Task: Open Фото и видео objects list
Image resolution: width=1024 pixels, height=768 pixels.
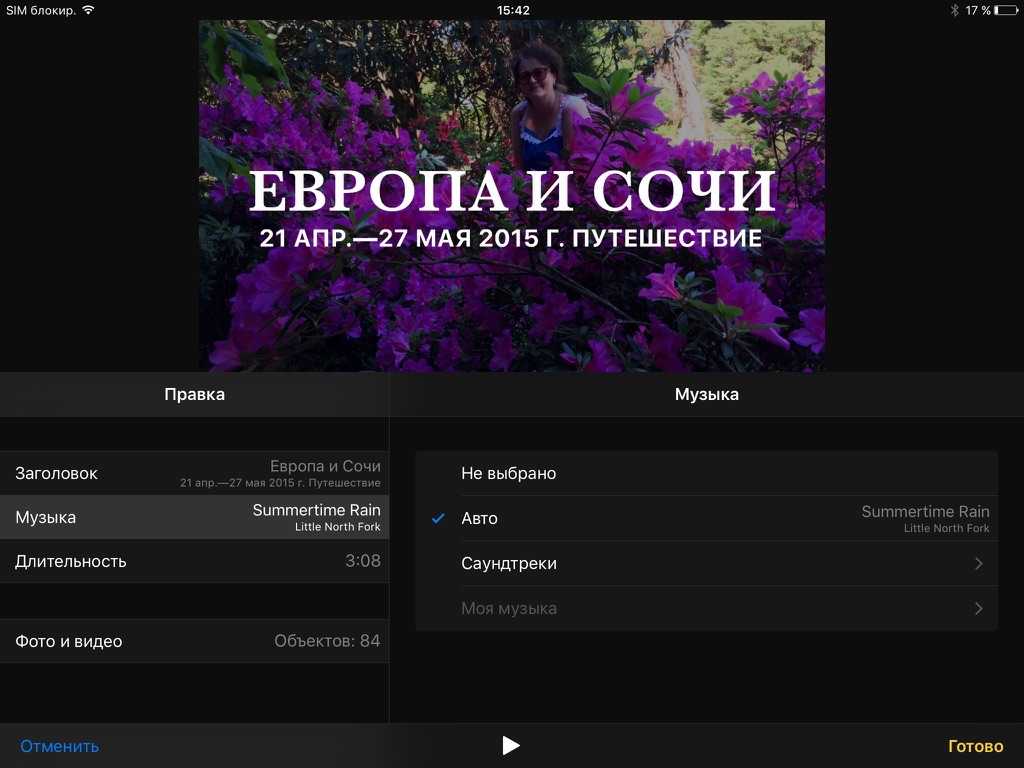Action: coord(194,641)
